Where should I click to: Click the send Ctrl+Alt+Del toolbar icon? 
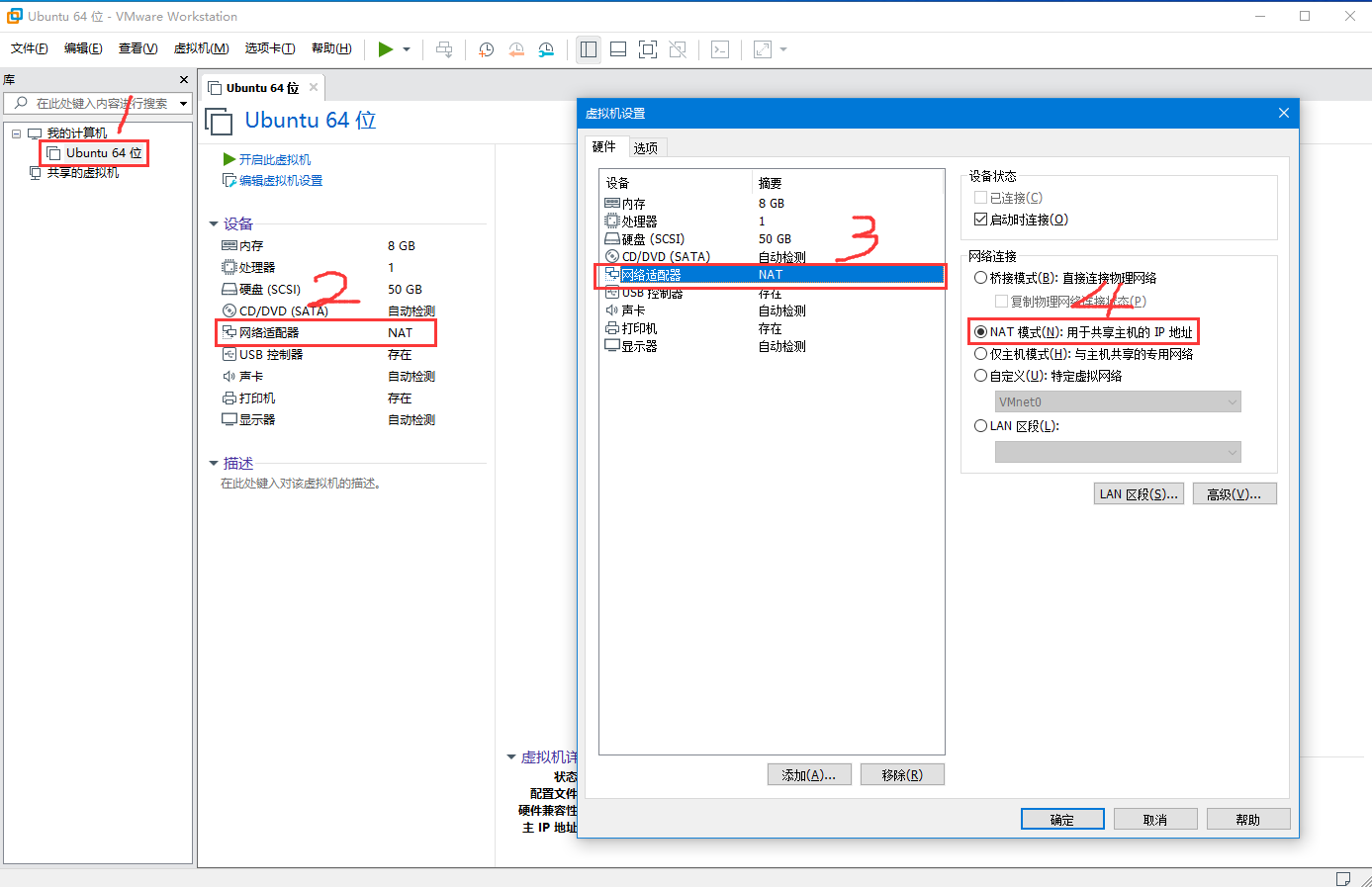pyautogui.click(x=444, y=49)
